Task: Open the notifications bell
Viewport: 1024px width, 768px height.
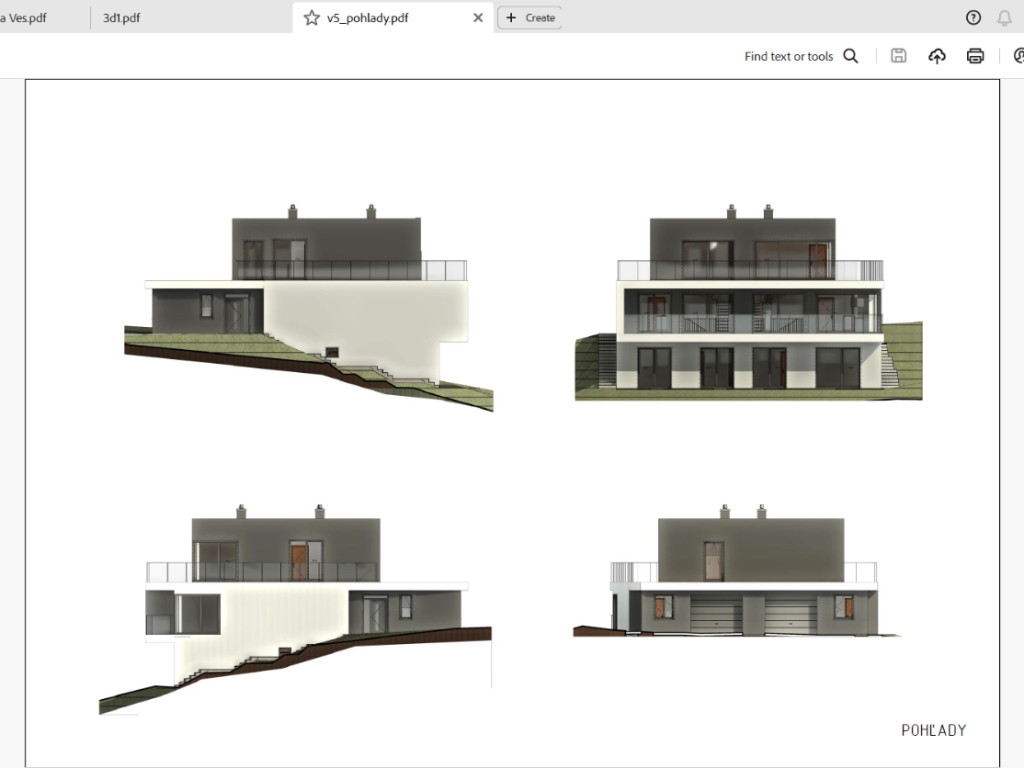Action: click(x=1004, y=18)
